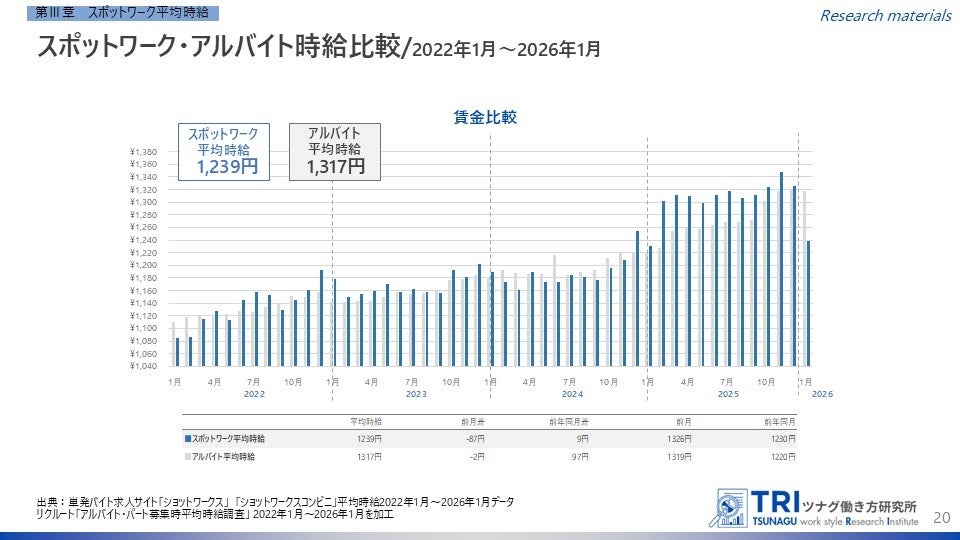Screen dimensions: 960x540
Task: Click the 9円 cell in スポットワーク row
Action: click(582, 439)
